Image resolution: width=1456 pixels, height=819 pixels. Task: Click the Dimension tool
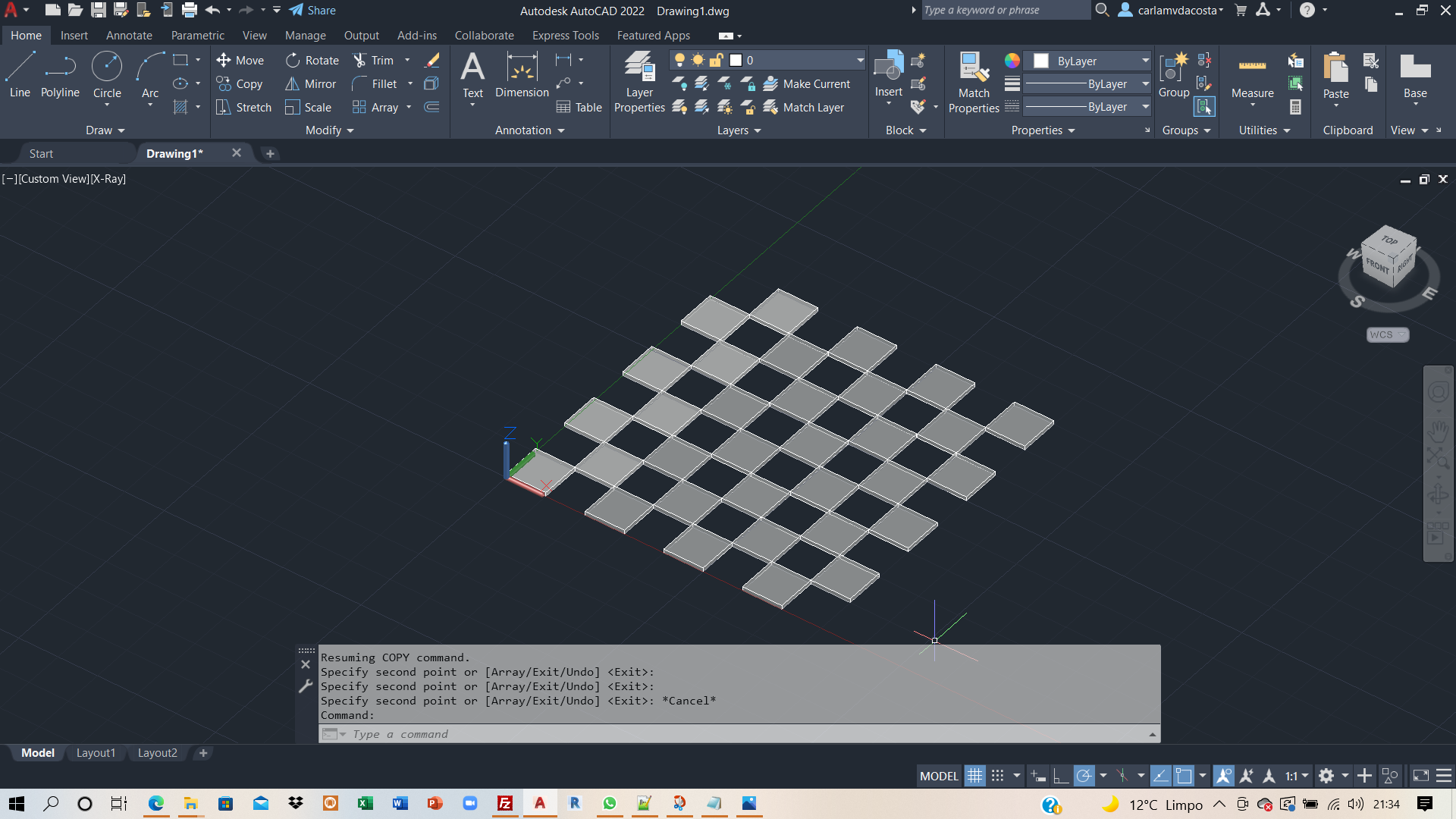pos(522,75)
